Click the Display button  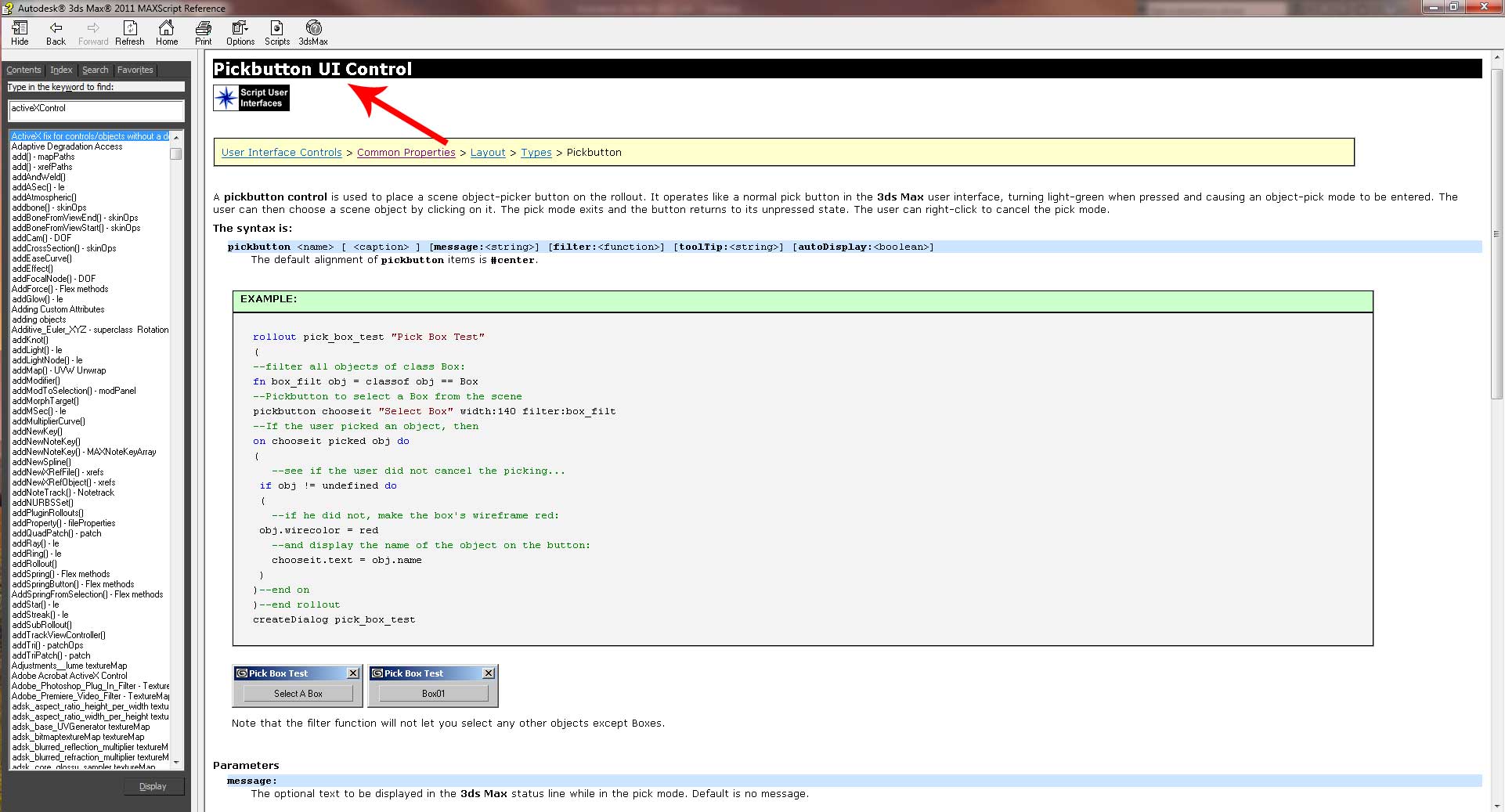click(x=153, y=786)
